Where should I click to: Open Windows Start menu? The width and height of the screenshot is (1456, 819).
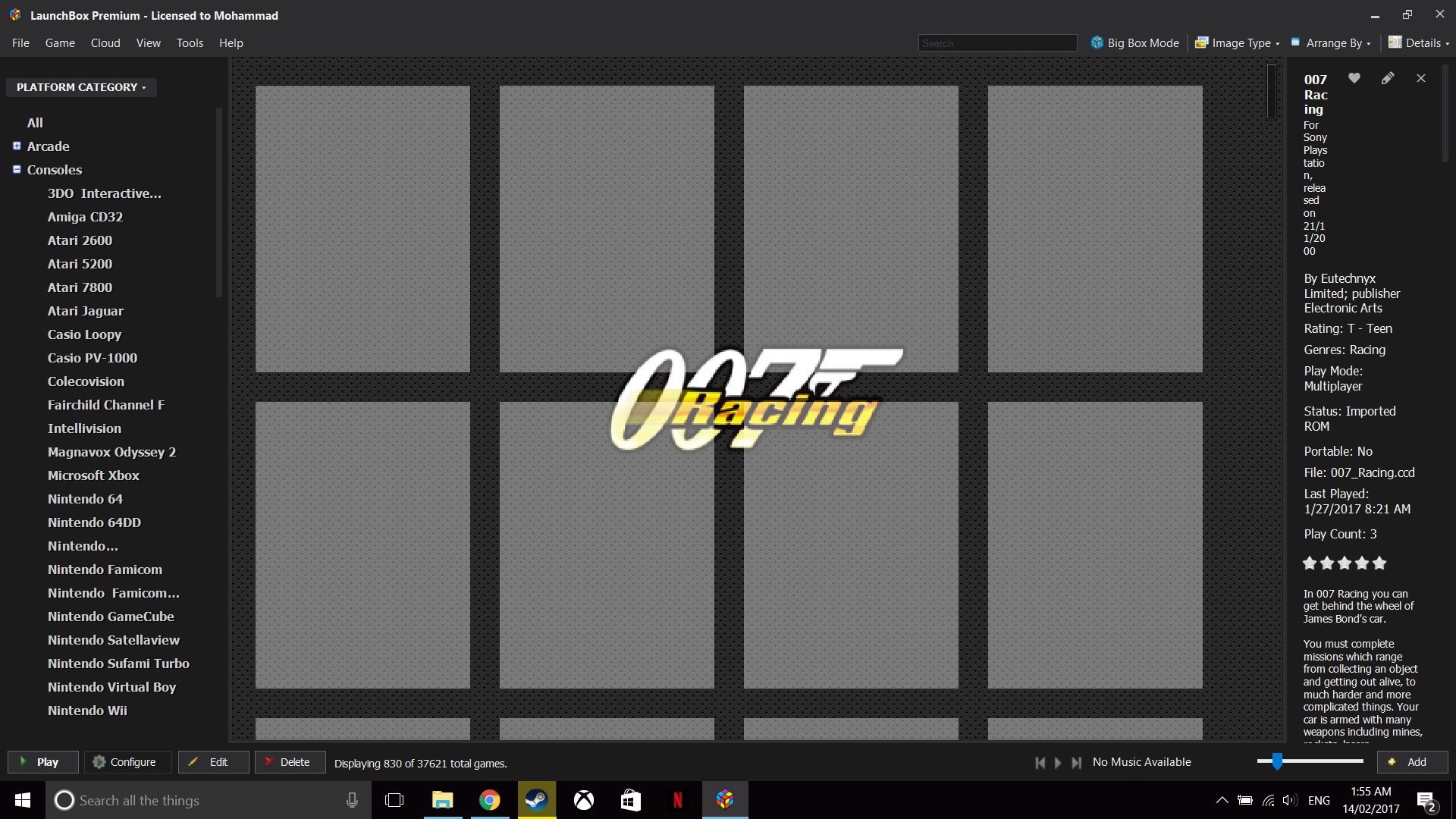pyautogui.click(x=23, y=800)
